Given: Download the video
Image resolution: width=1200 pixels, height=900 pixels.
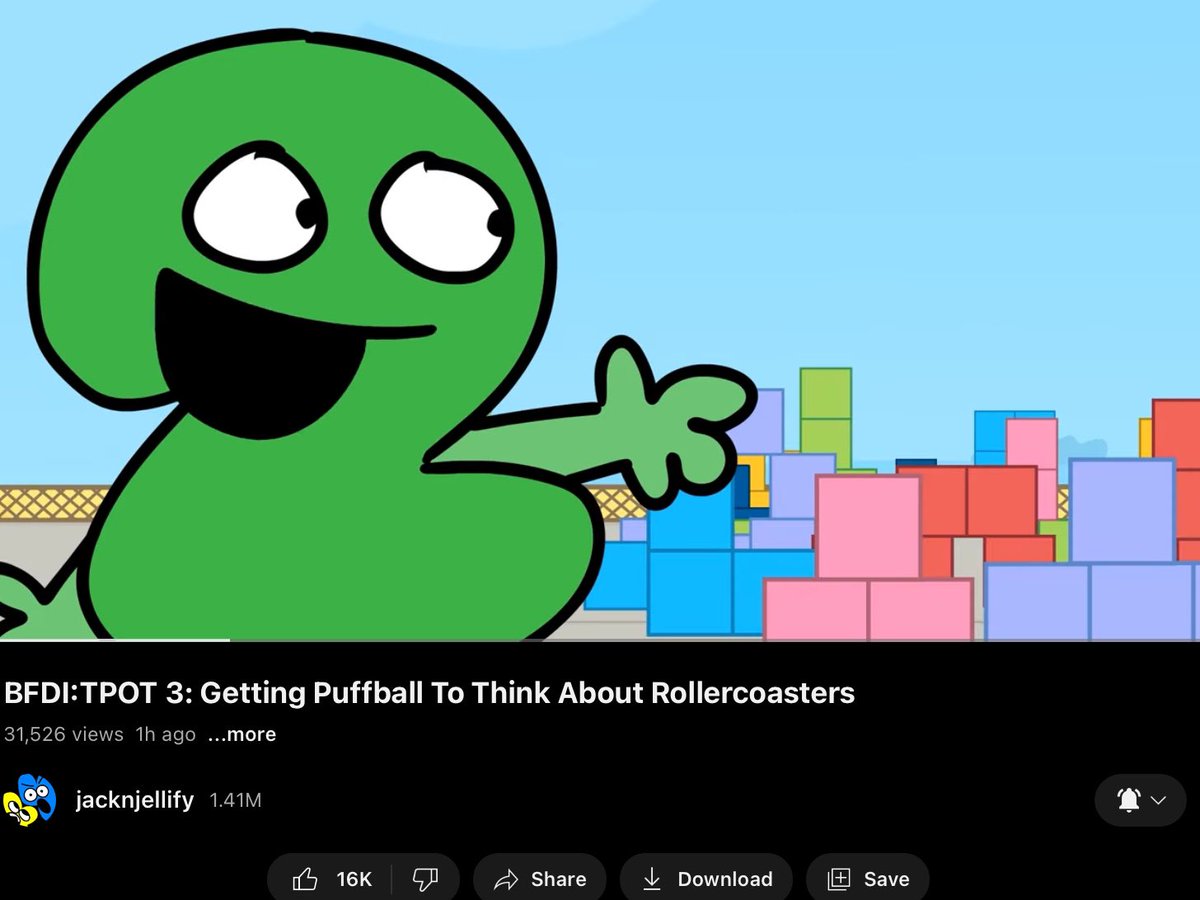Looking at the screenshot, I should 706,879.
